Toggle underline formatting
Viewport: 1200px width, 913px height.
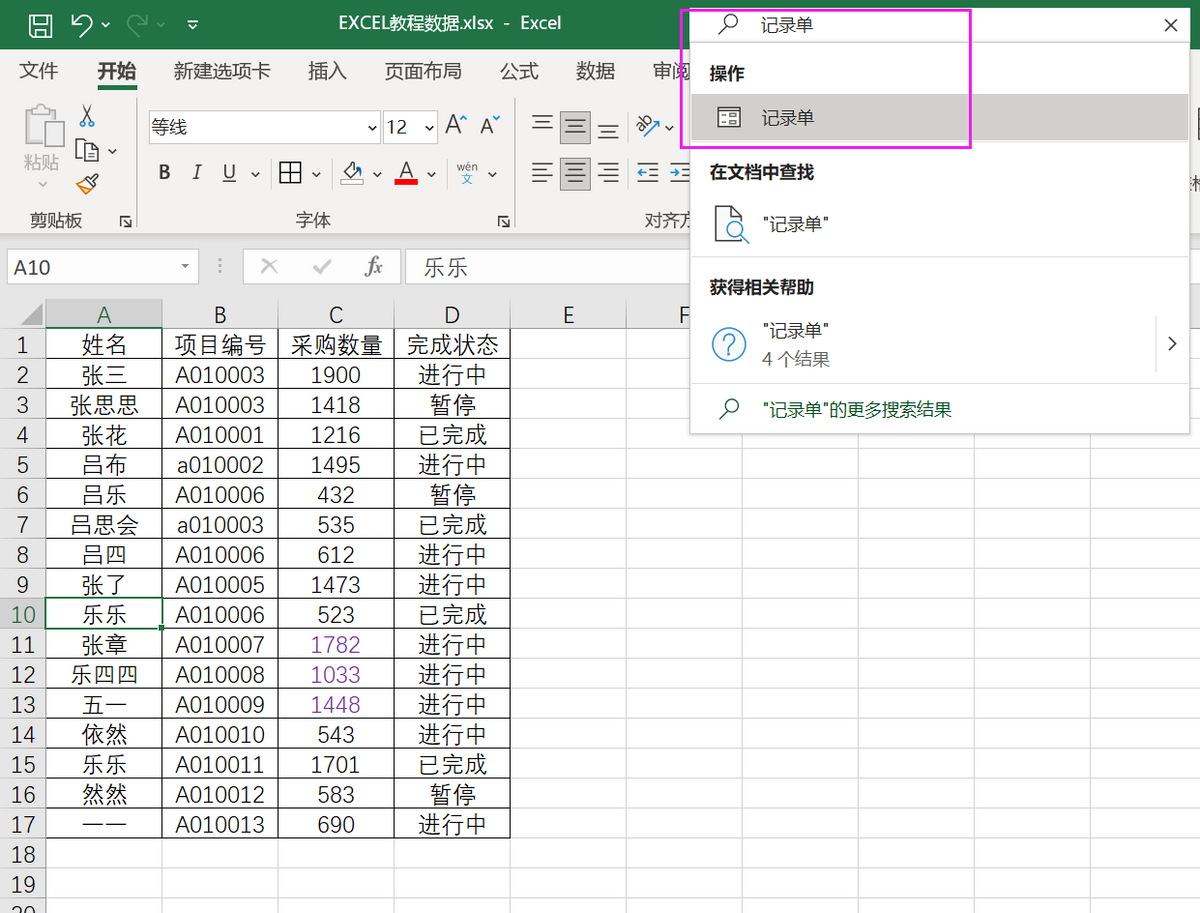pyautogui.click(x=229, y=173)
